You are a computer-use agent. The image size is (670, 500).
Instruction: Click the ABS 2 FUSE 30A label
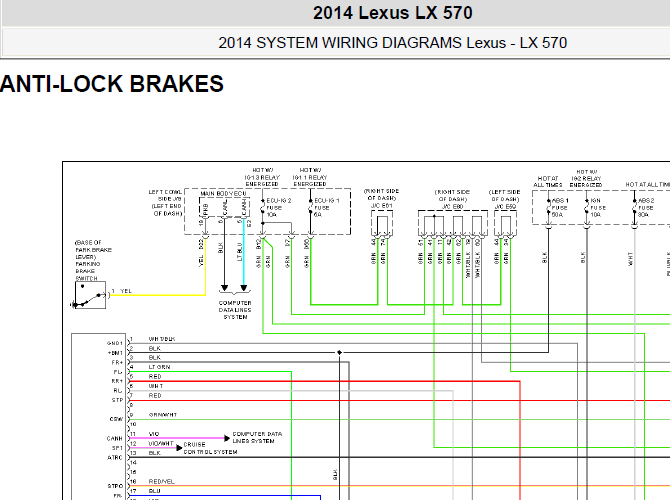[x=646, y=208]
